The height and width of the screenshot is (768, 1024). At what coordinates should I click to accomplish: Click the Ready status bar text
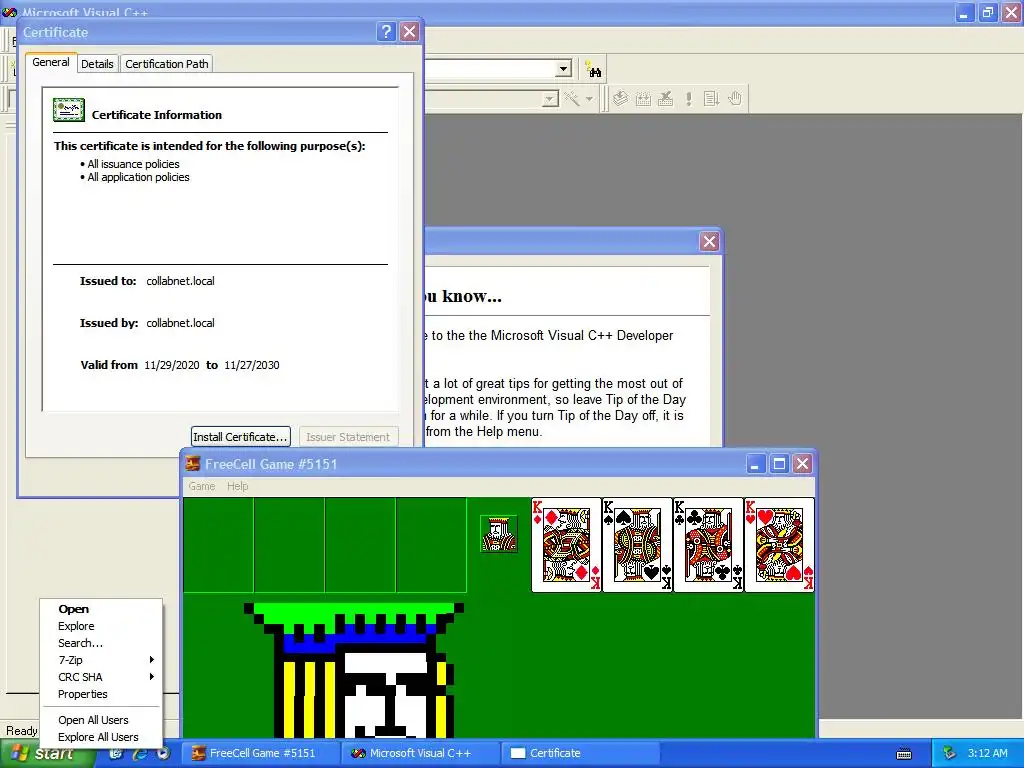(22, 730)
